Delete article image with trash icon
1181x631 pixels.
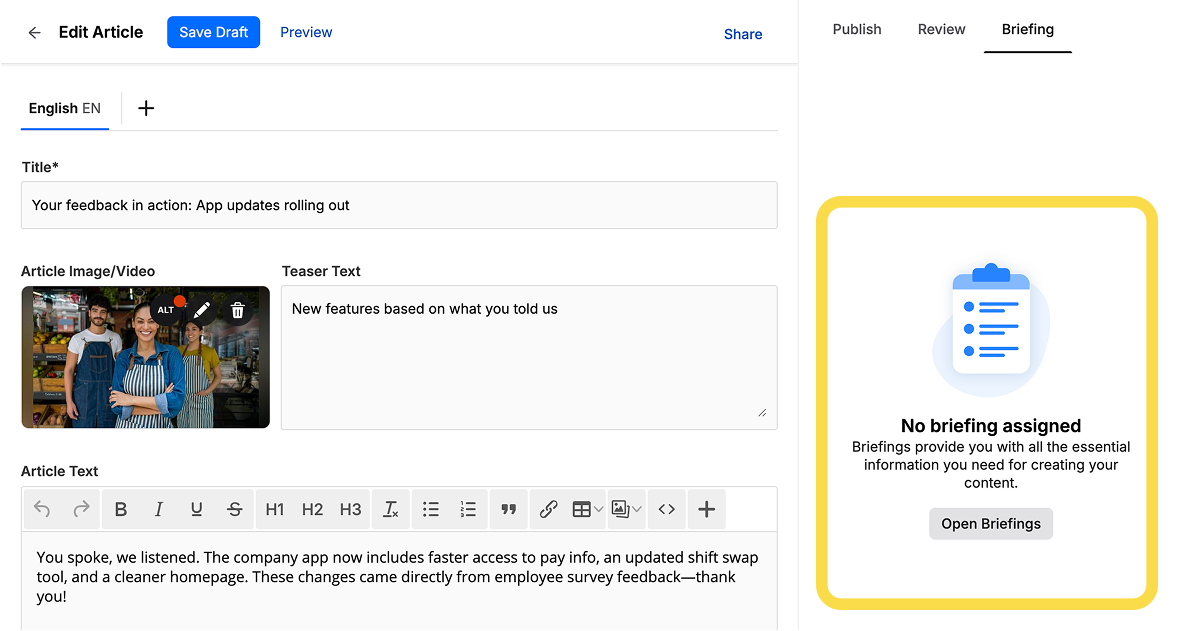click(237, 310)
